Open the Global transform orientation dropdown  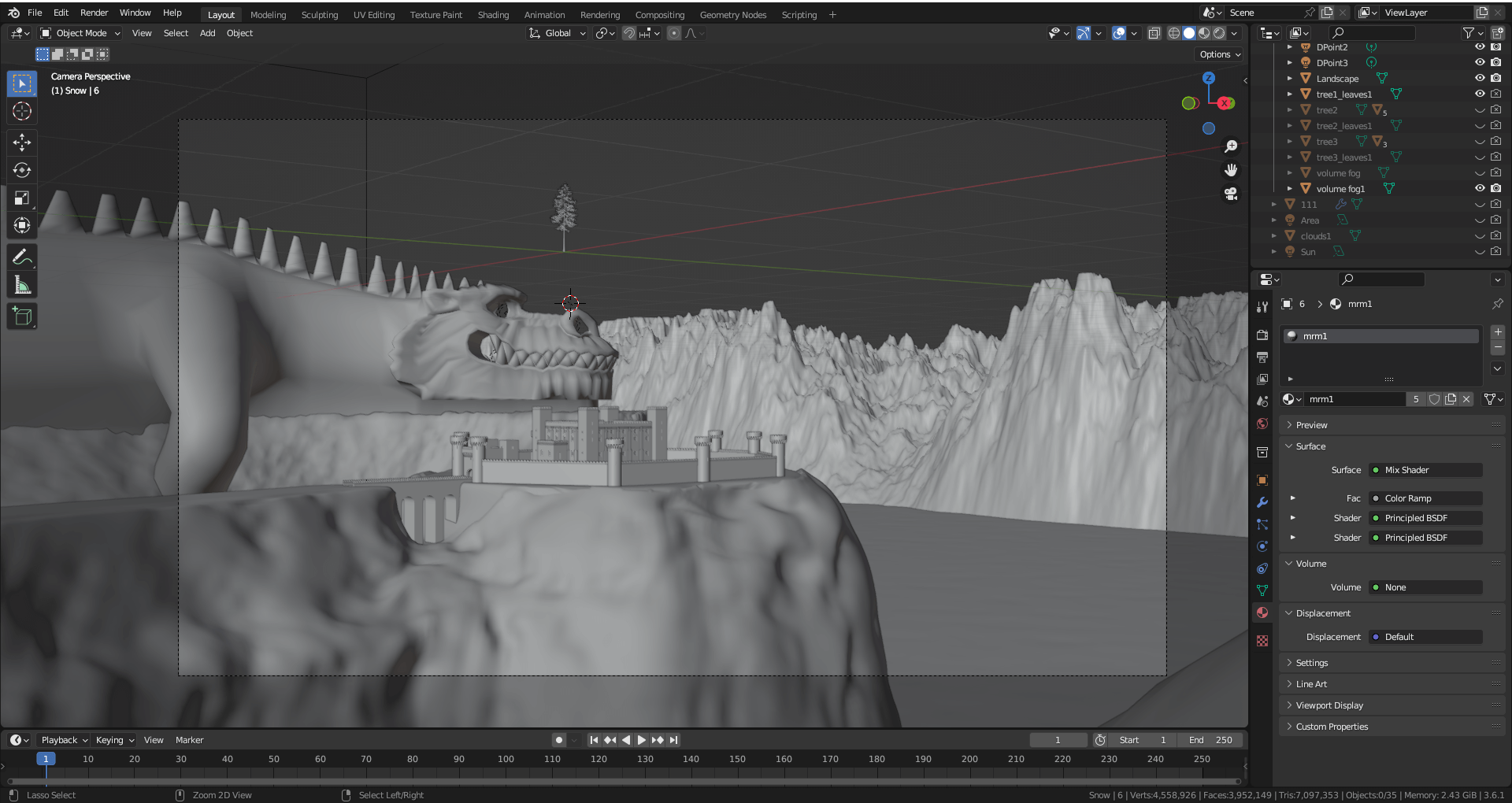[x=558, y=33]
